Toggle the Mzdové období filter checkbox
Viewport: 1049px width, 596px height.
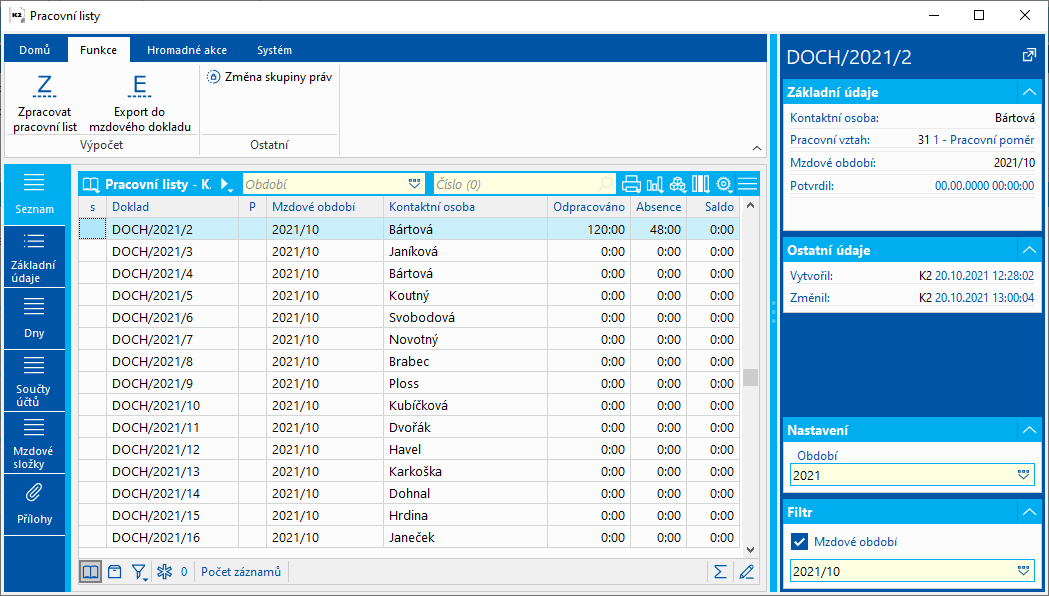[x=799, y=542]
